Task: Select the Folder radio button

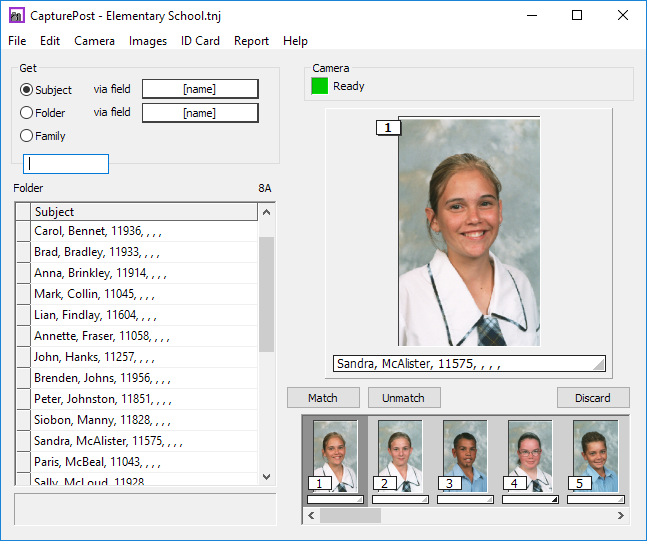Action: (x=26, y=113)
